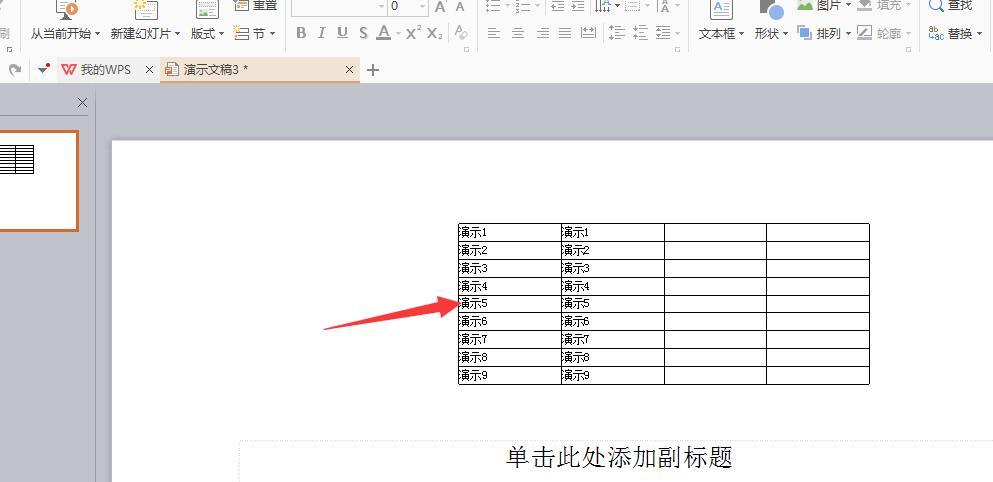Image resolution: width=993 pixels, height=482 pixels.
Task: Click the align text box icon
Action: (x=632, y=6)
